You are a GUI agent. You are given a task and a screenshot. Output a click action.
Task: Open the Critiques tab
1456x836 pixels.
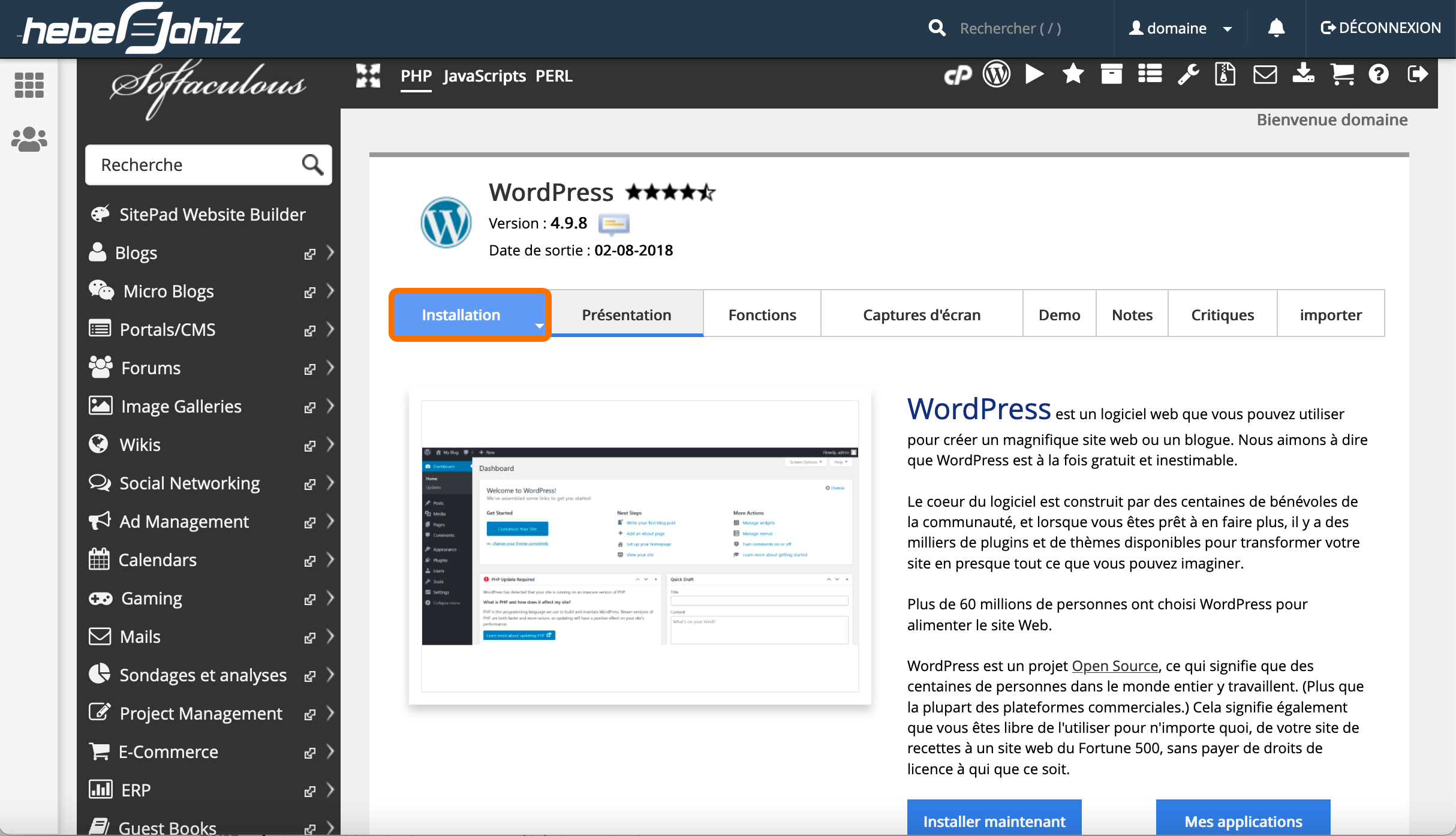pos(1223,315)
